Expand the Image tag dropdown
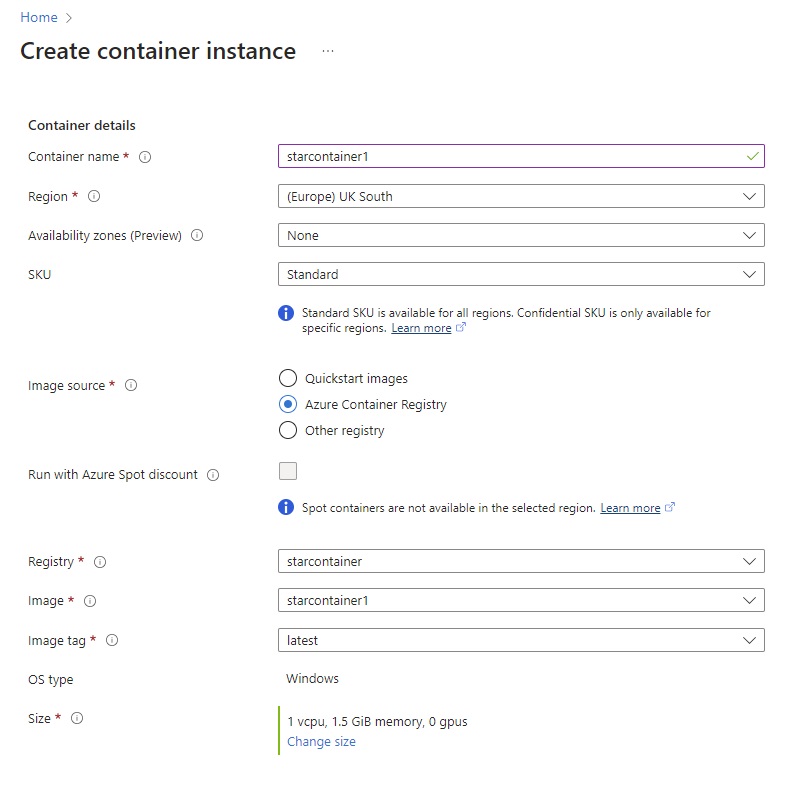Viewport: 807px width, 798px height. tap(521, 640)
